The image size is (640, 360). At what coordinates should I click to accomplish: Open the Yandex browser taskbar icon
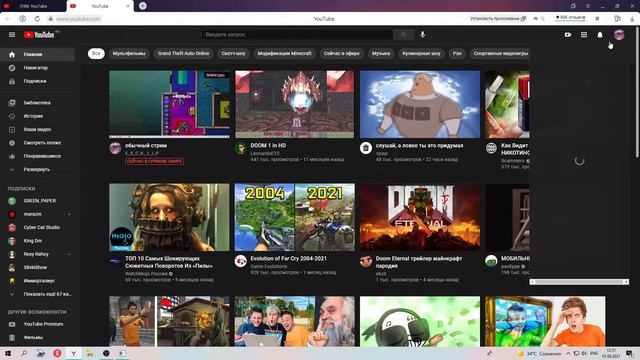tap(73, 353)
